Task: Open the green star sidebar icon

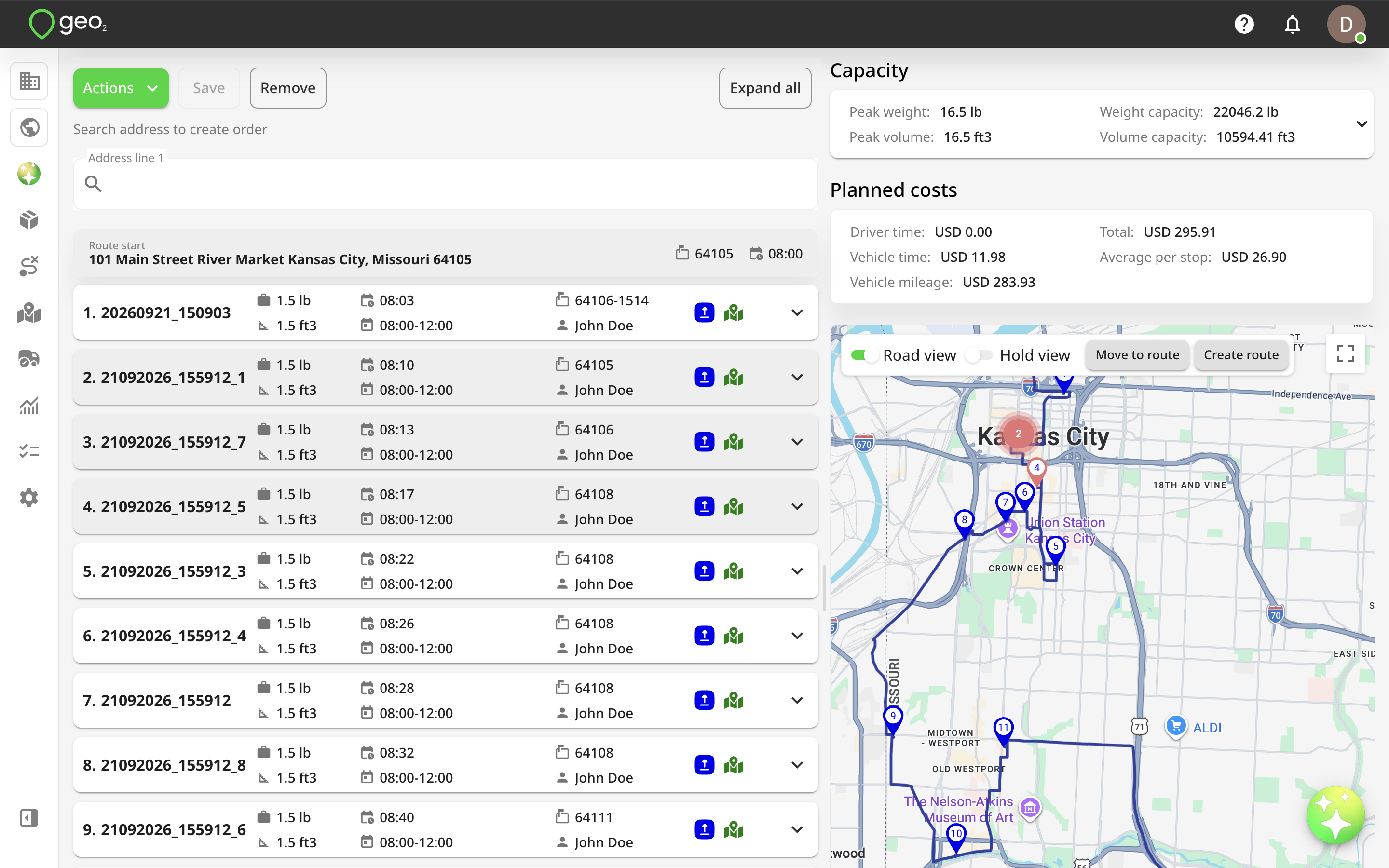Action: (x=29, y=174)
